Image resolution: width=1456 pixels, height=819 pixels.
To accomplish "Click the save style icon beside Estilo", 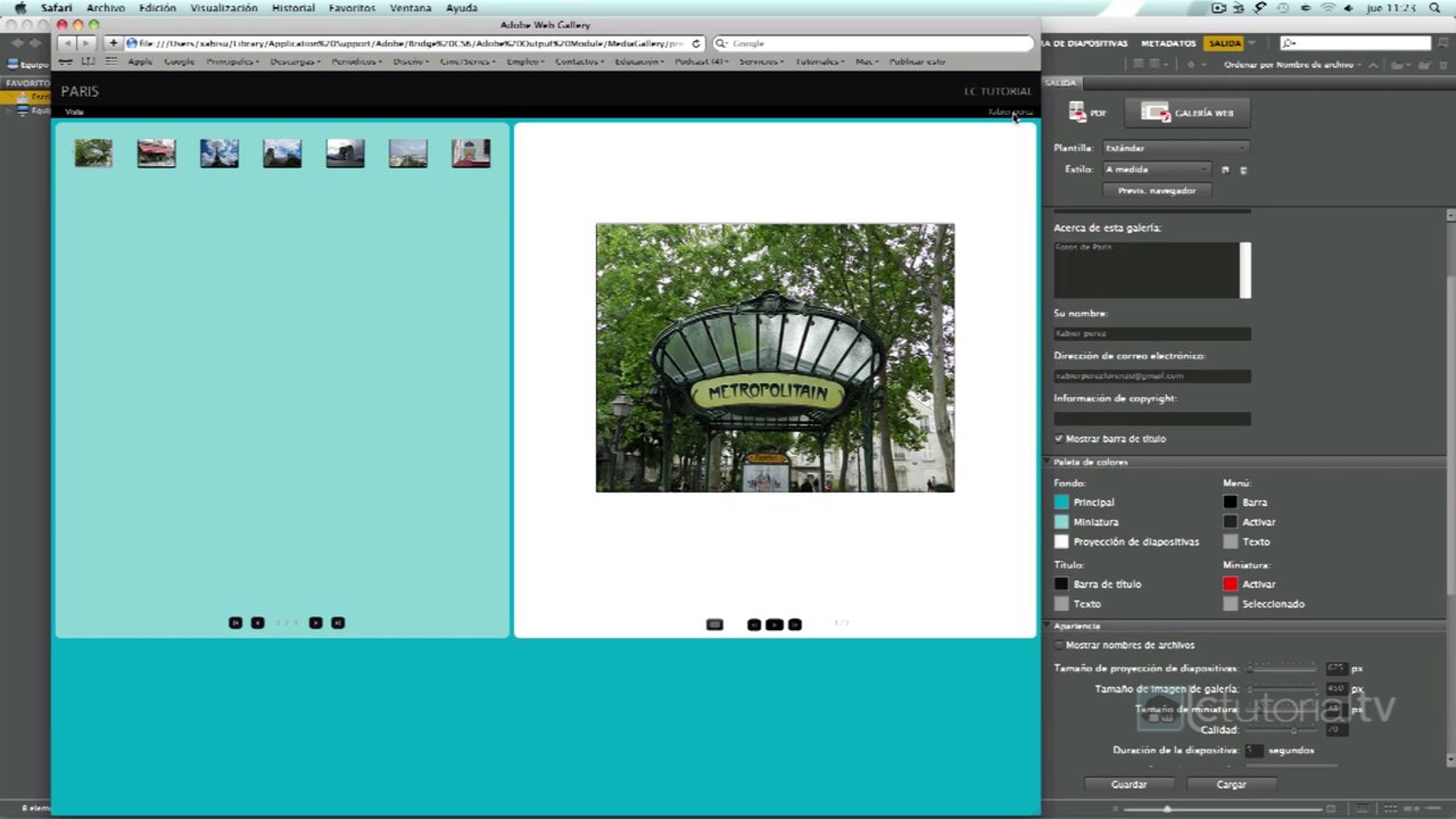I will (1225, 170).
